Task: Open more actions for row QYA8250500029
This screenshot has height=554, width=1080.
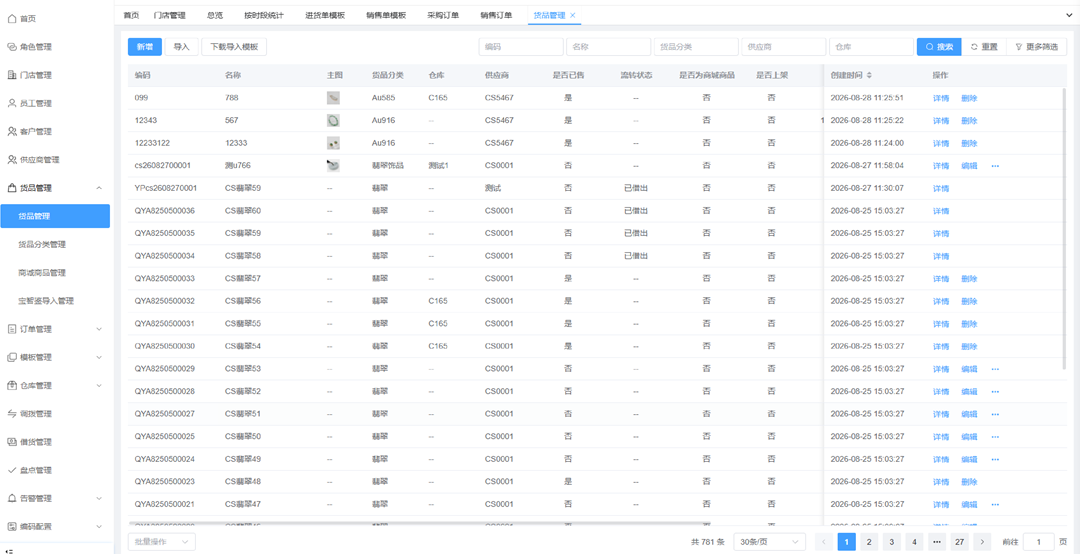Action: (995, 369)
